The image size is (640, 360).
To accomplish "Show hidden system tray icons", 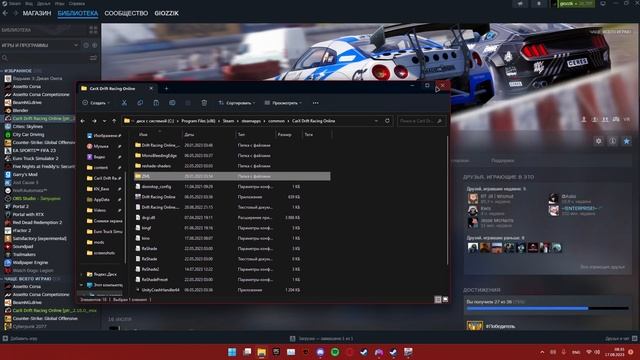I will point(542,352).
